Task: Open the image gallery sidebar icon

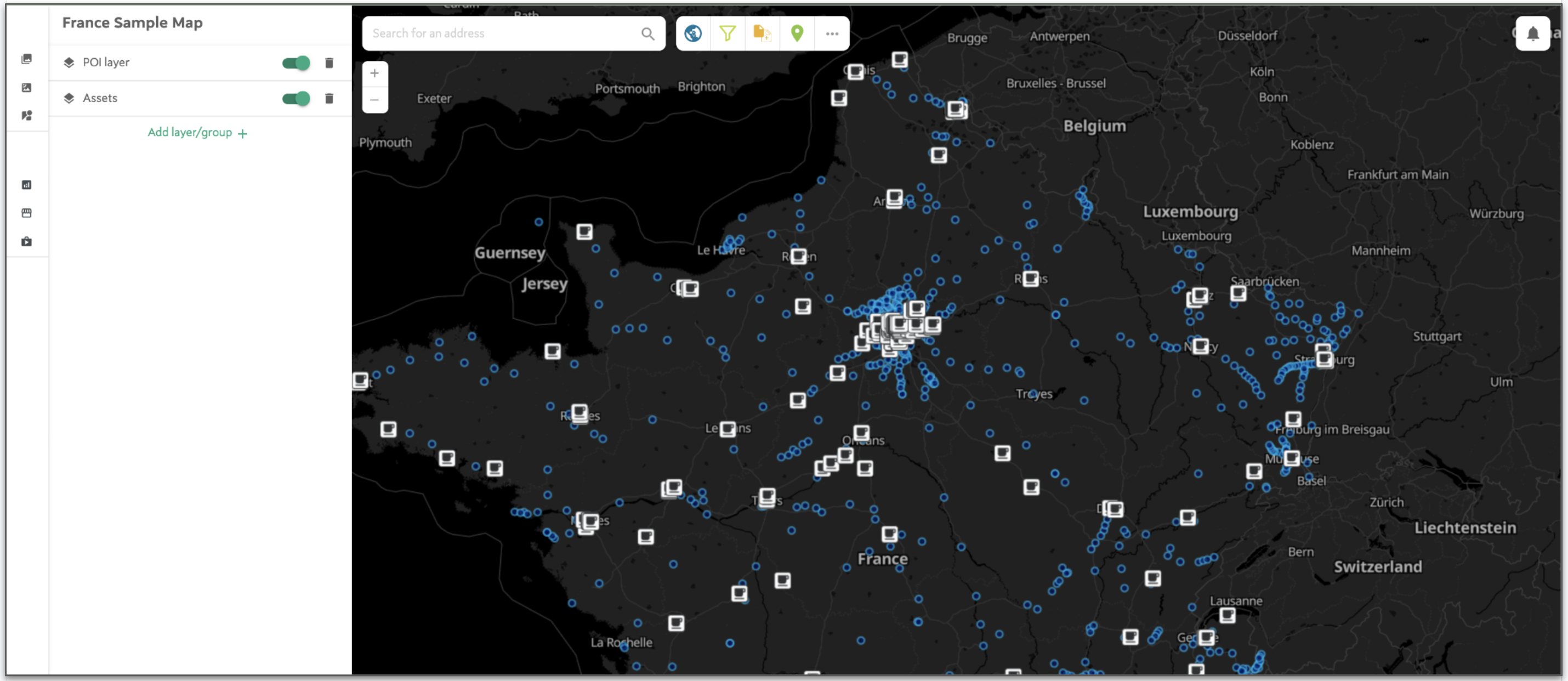Action: tap(26, 59)
